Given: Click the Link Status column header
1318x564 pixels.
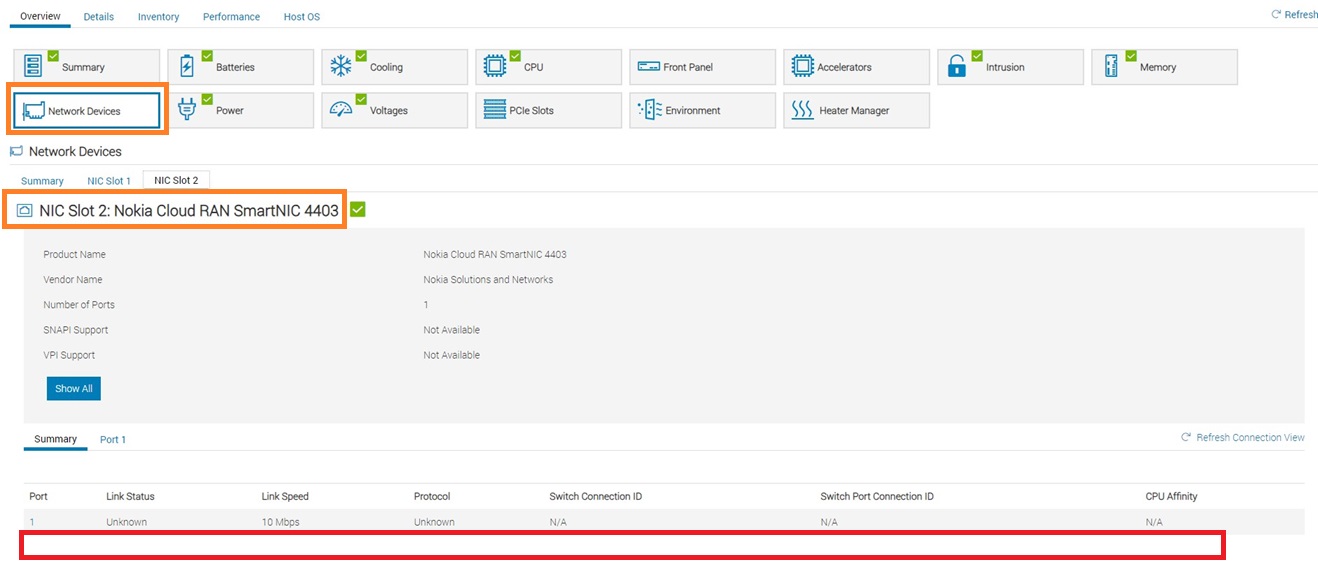Looking at the screenshot, I should pos(130,496).
